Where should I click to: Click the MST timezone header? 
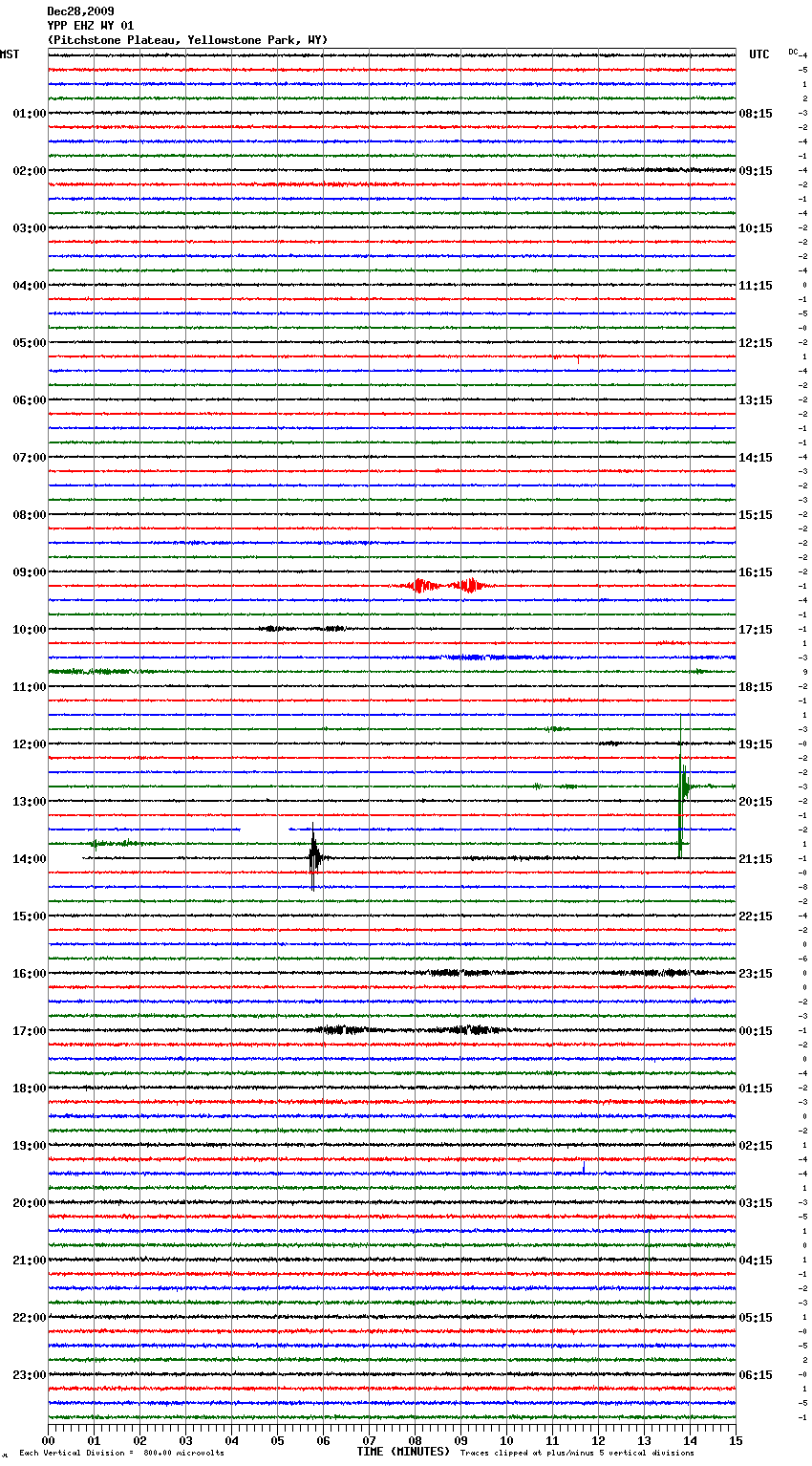pyautogui.click(x=10, y=54)
